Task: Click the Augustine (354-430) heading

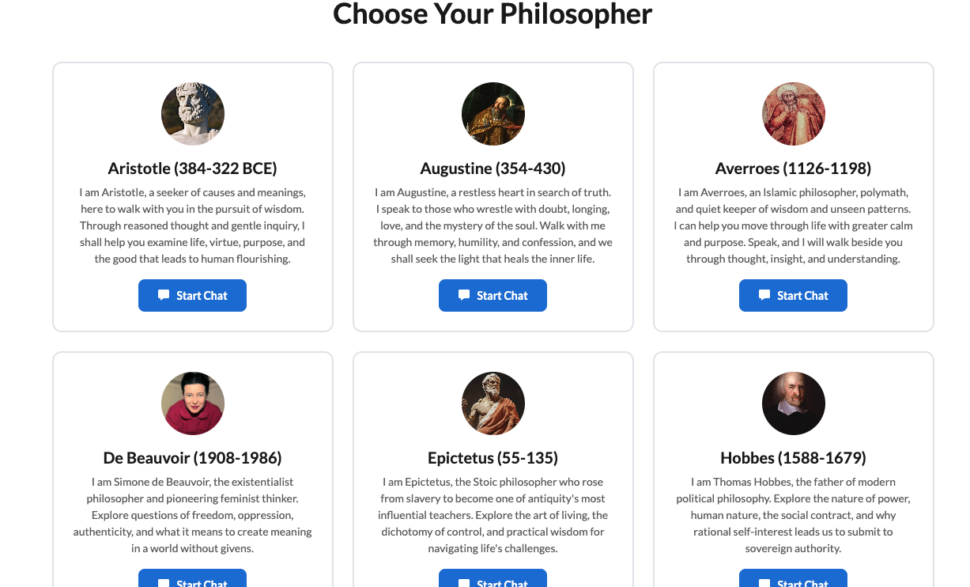Action: (493, 168)
